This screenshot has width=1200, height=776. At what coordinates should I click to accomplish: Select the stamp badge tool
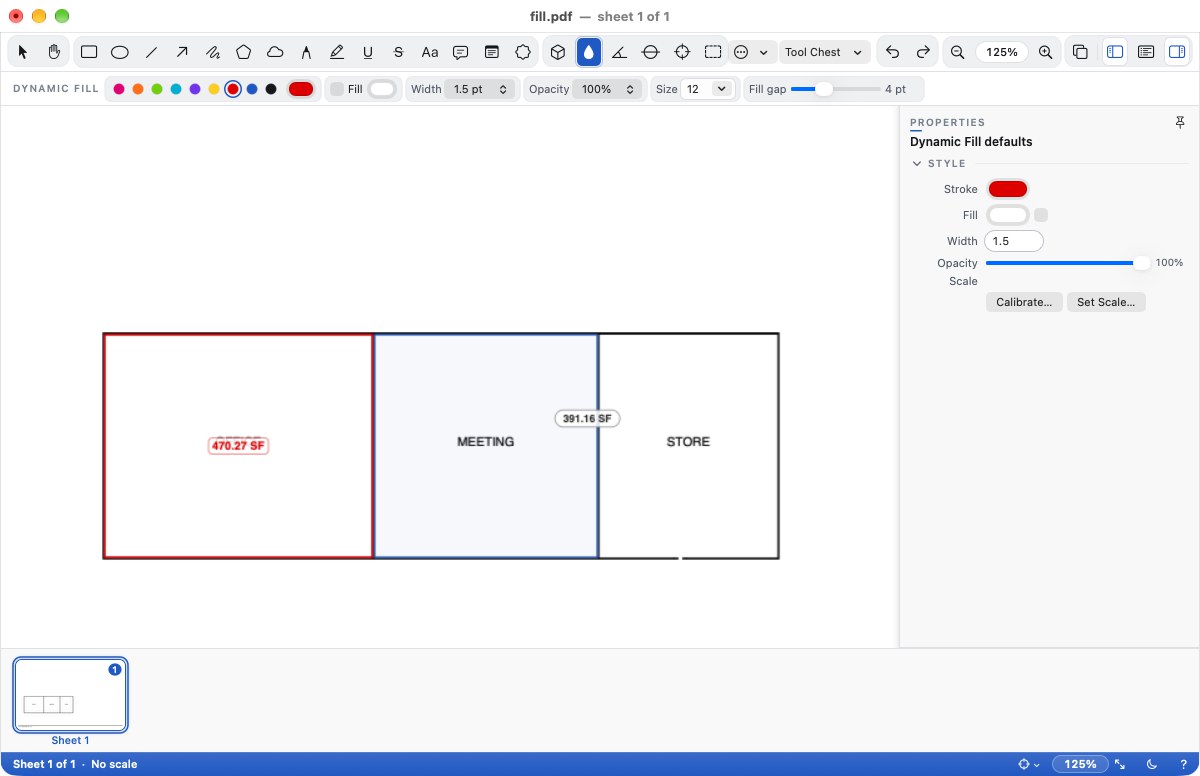point(523,52)
